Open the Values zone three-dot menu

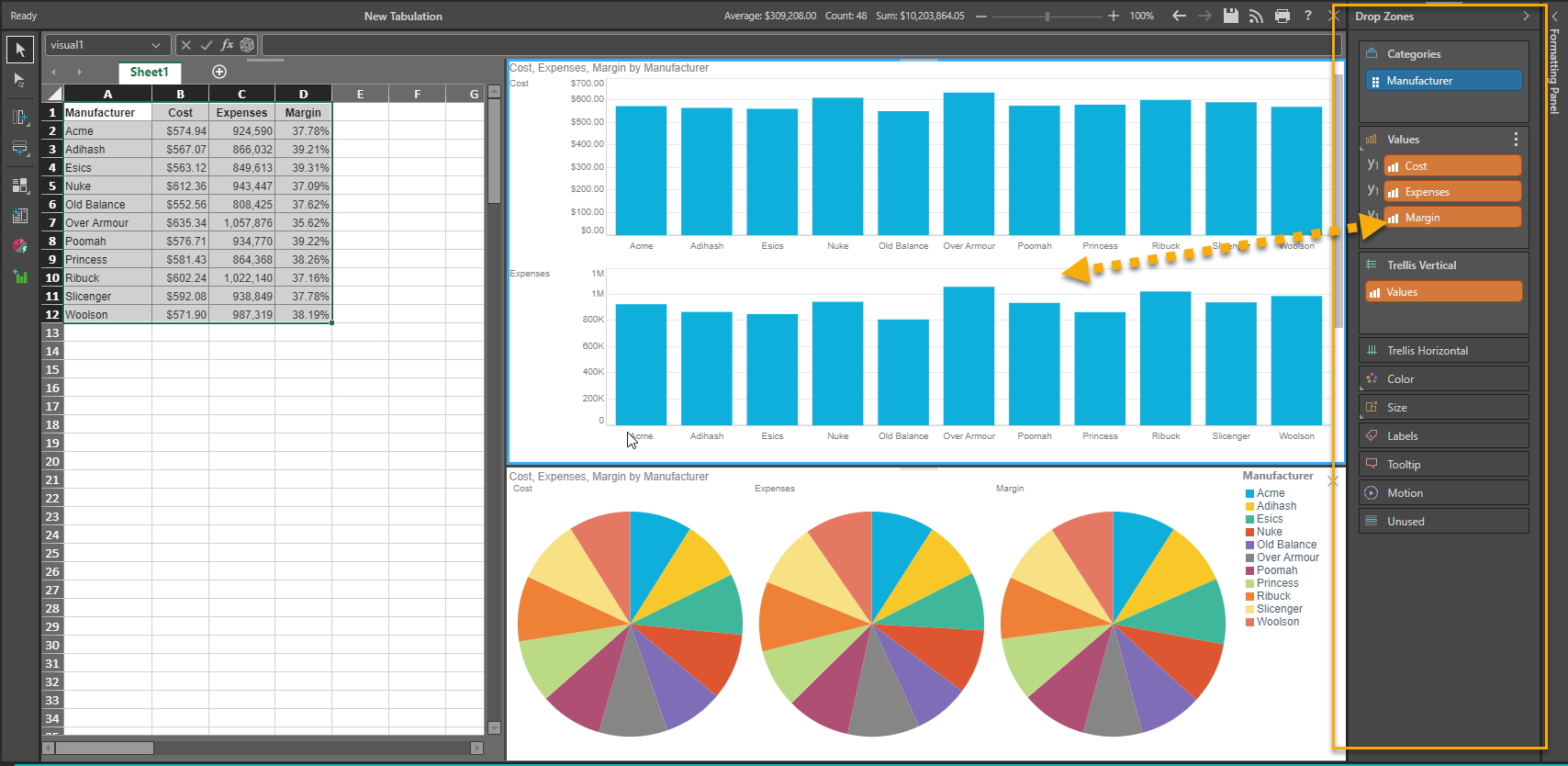[x=1516, y=140]
